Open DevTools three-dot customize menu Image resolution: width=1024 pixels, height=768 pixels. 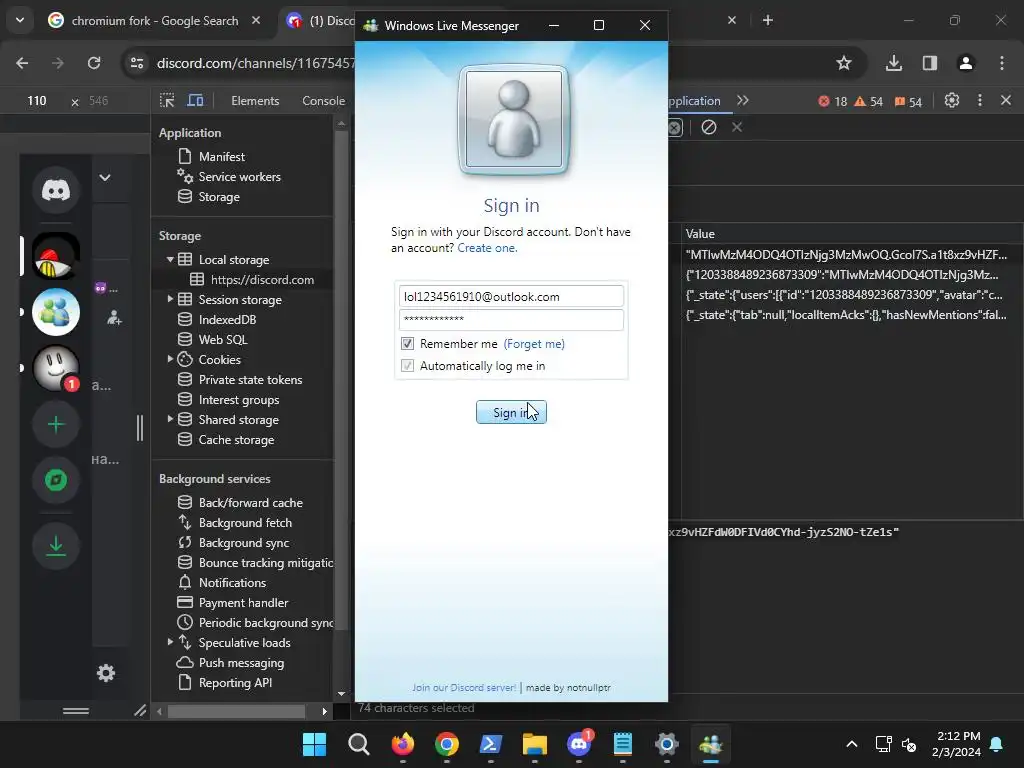point(980,101)
